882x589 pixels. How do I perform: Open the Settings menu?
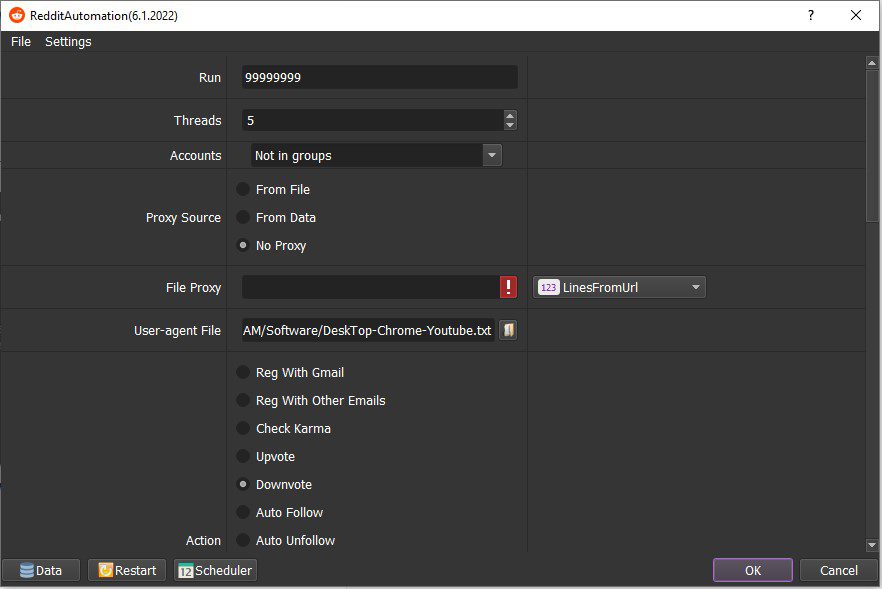tap(68, 42)
